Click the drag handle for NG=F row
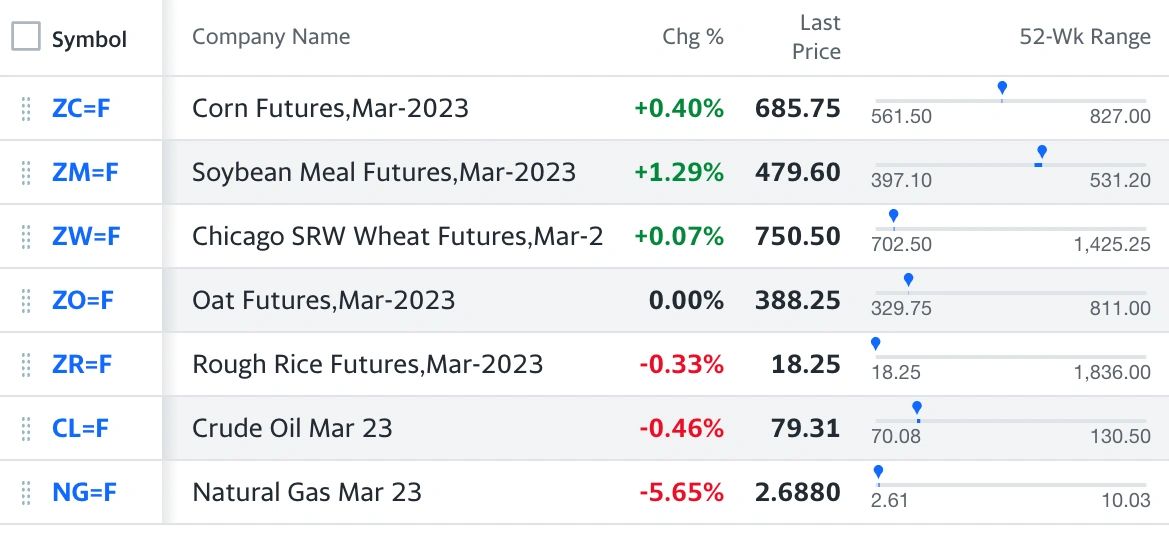The width and height of the screenshot is (1169, 536). (26, 494)
